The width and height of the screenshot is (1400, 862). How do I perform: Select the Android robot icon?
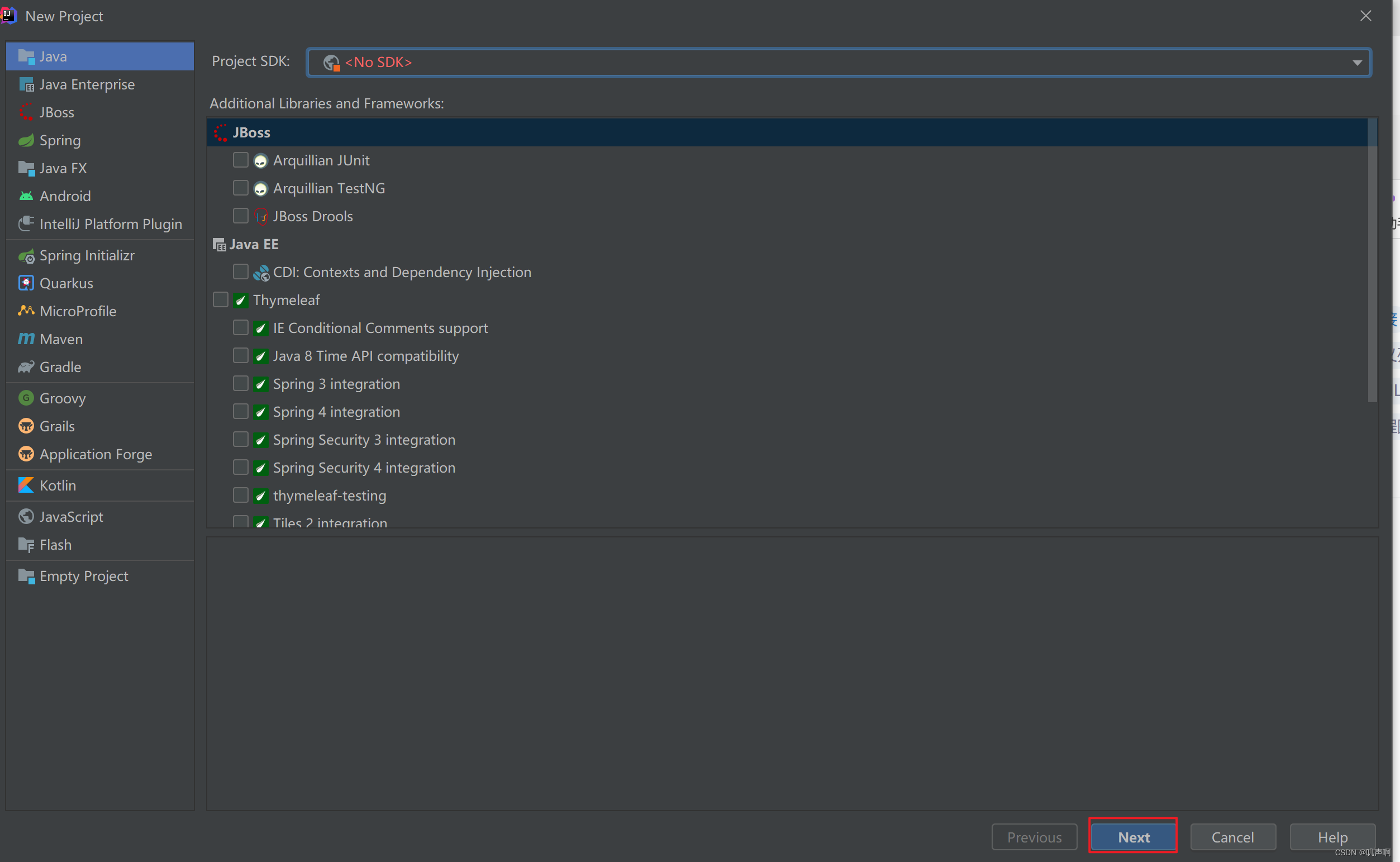click(x=26, y=196)
